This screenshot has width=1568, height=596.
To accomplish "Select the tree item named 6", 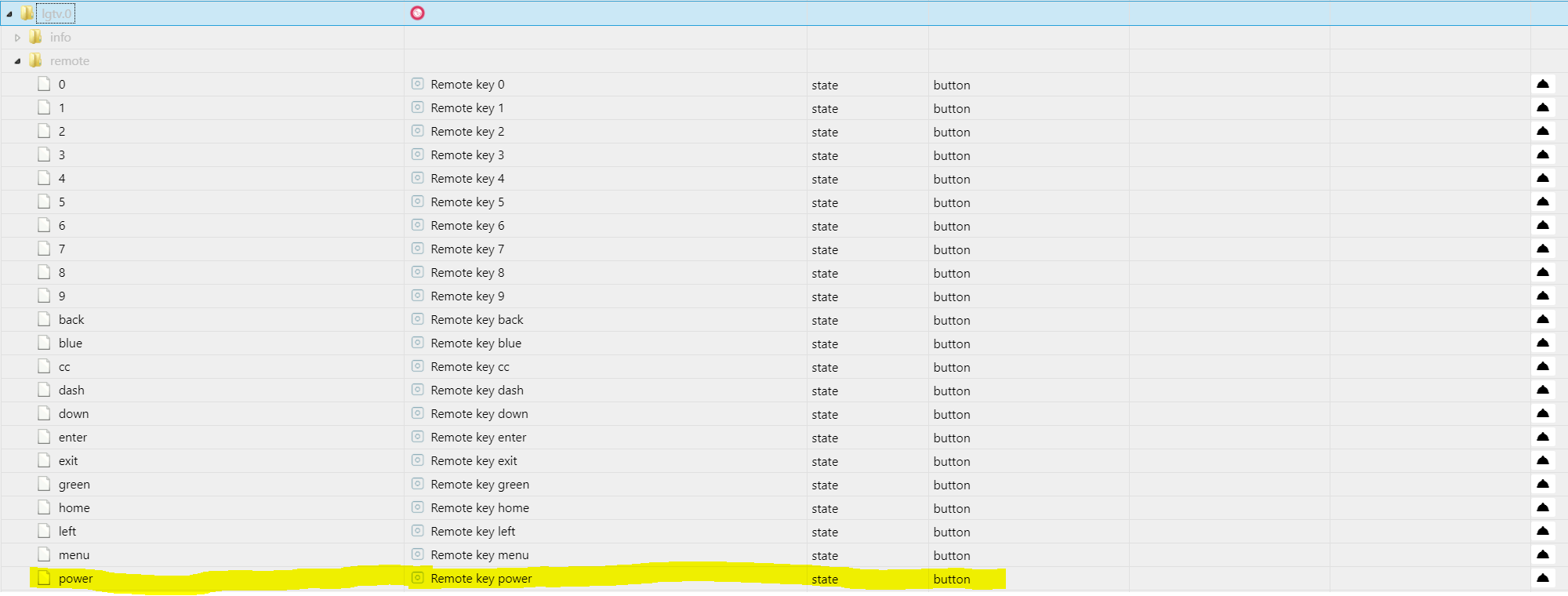I will pos(62,226).
